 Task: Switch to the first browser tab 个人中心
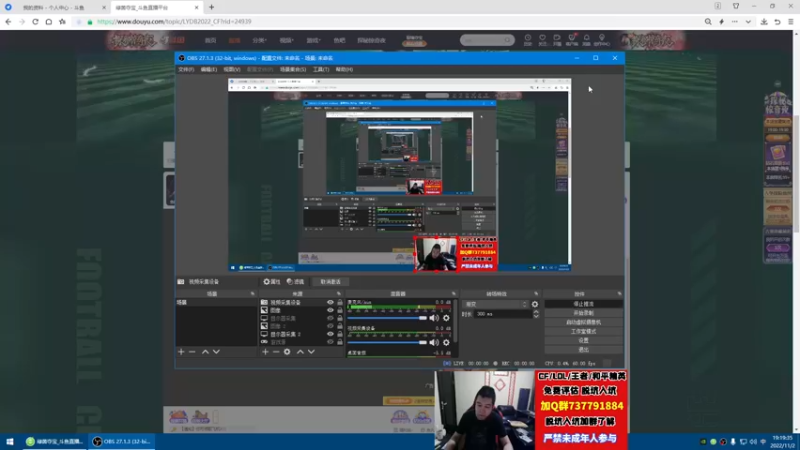click(x=55, y=8)
